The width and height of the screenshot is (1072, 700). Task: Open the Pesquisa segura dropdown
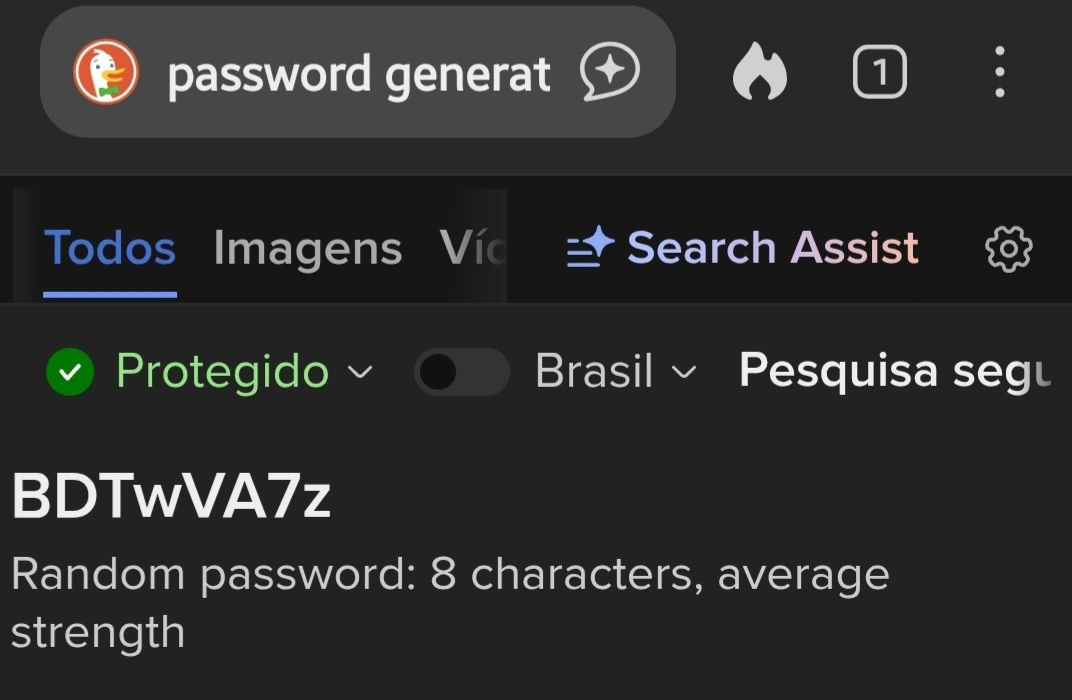coord(893,371)
